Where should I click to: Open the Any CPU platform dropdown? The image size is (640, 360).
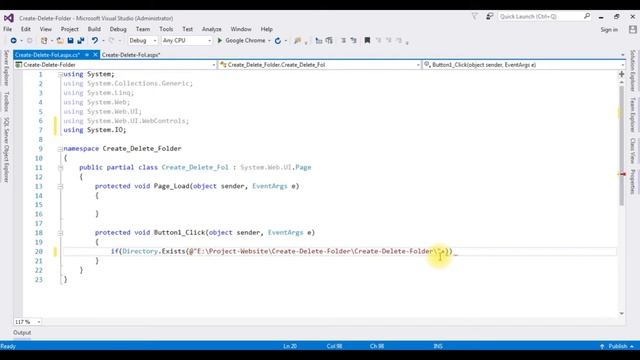187,40
